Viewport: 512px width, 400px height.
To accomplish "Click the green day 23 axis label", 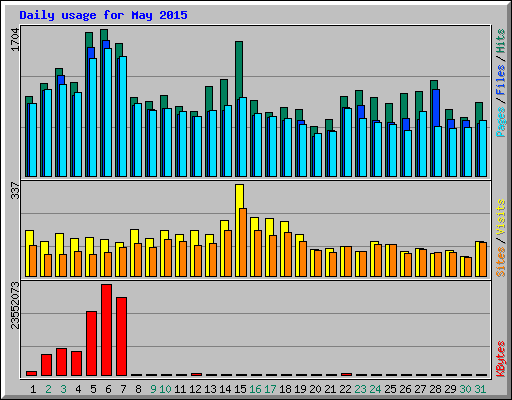I will (x=360, y=389).
